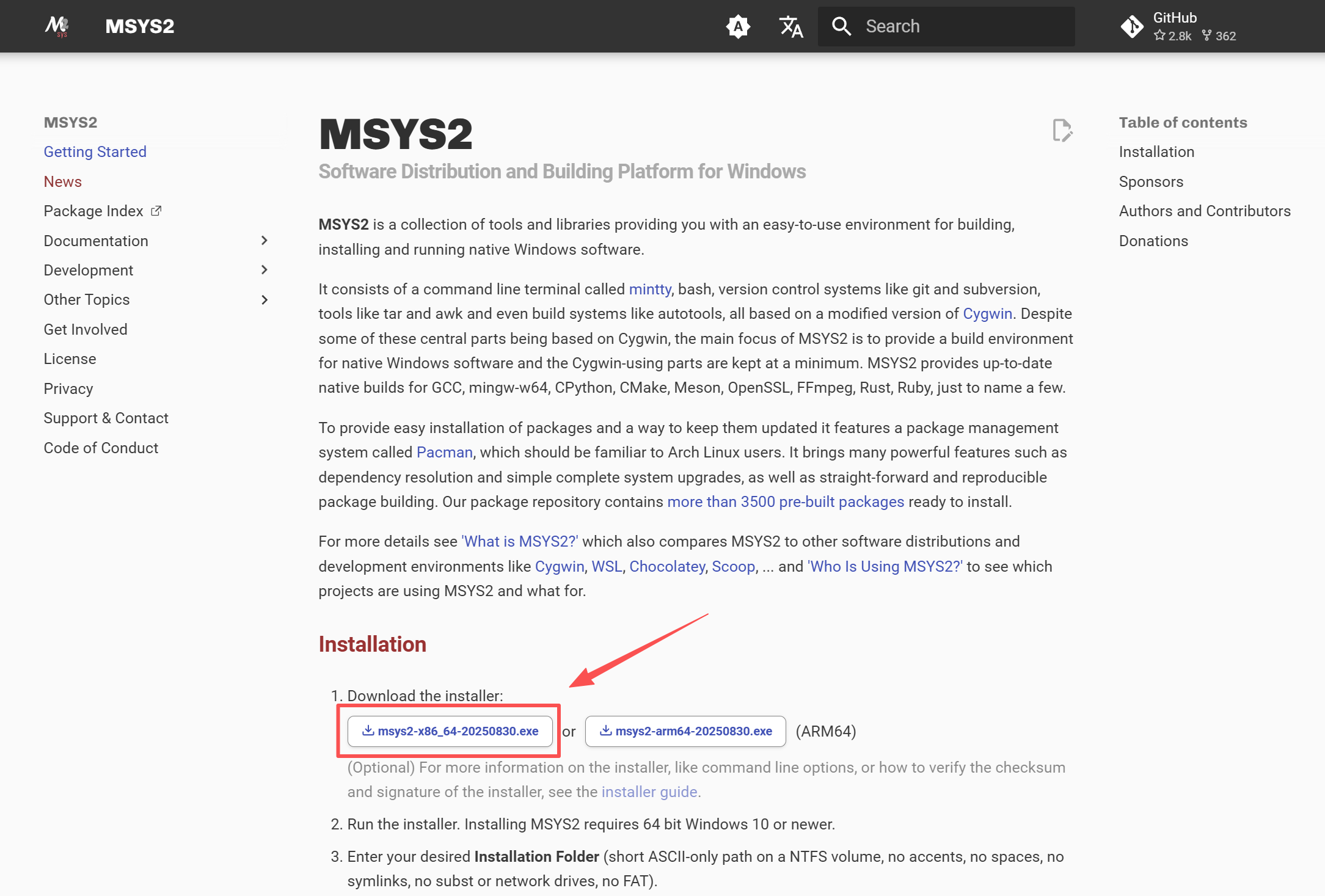
Task: Open the 'What is MSYS2?' link
Action: coord(519,541)
